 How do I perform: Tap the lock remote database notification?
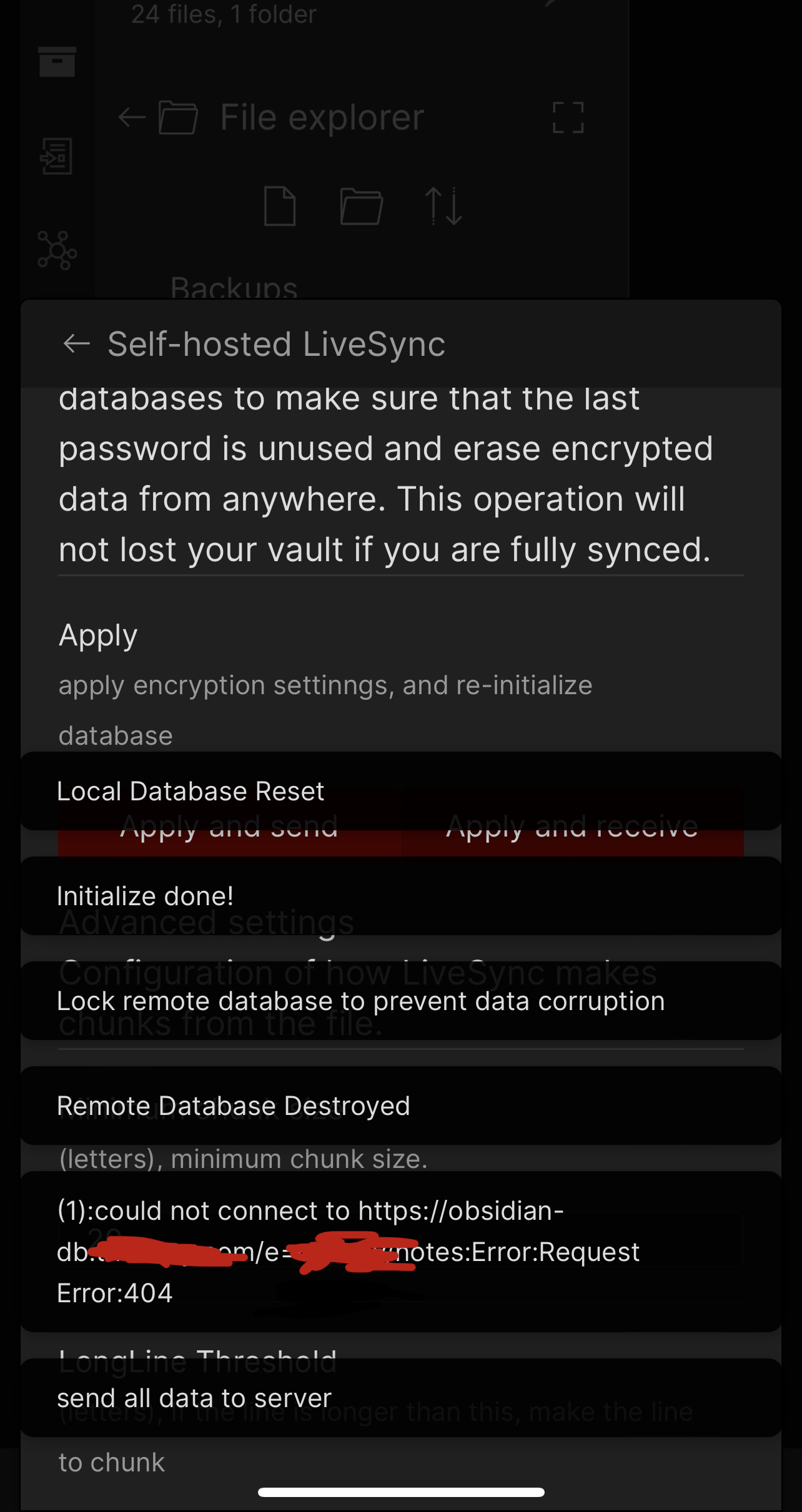point(400,1000)
